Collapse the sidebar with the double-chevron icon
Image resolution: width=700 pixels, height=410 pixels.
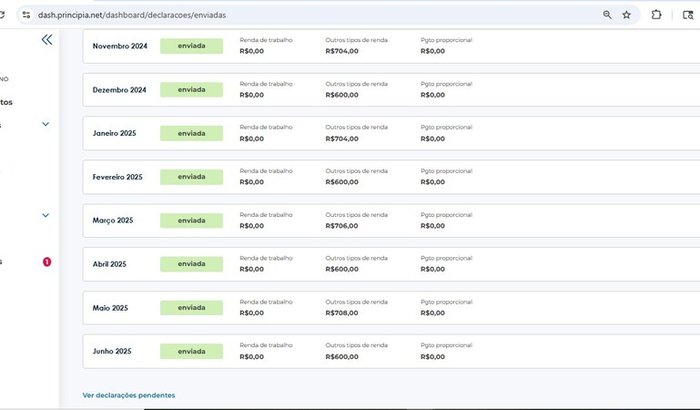[x=47, y=40]
